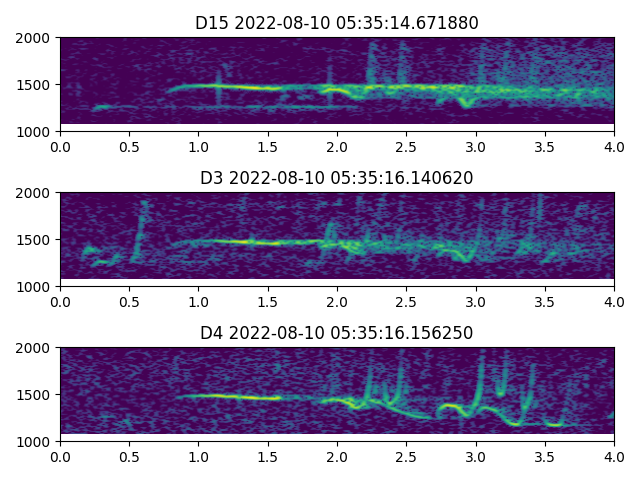The image size is (640, 480).
Task: Click the 1000 y-axis label on D4 plot
Action: pos(35,441)
